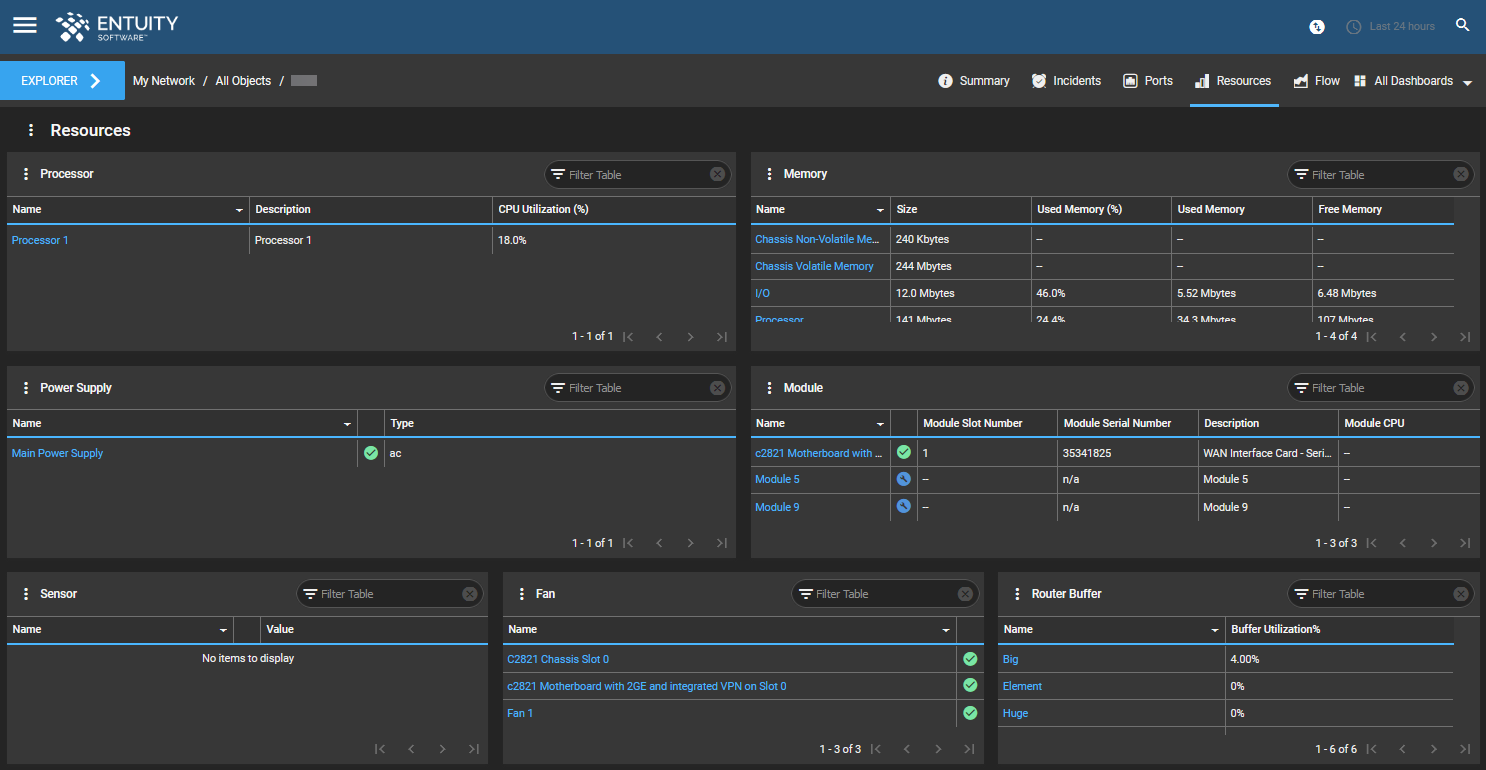Image resolution: width=1486 pixels, height=770 pixels.
Task: Open the hamburger main menu
Action: (x=24, y=25)
